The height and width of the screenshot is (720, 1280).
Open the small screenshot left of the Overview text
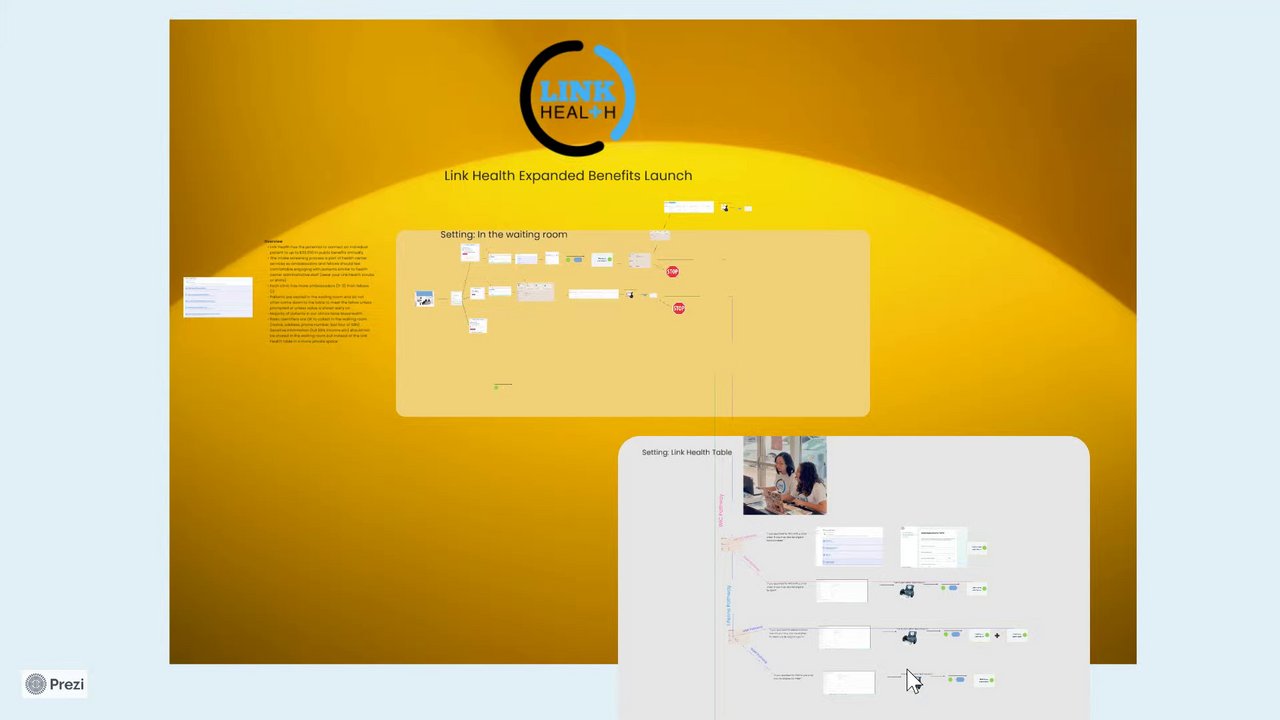click(x=218, y=297)
